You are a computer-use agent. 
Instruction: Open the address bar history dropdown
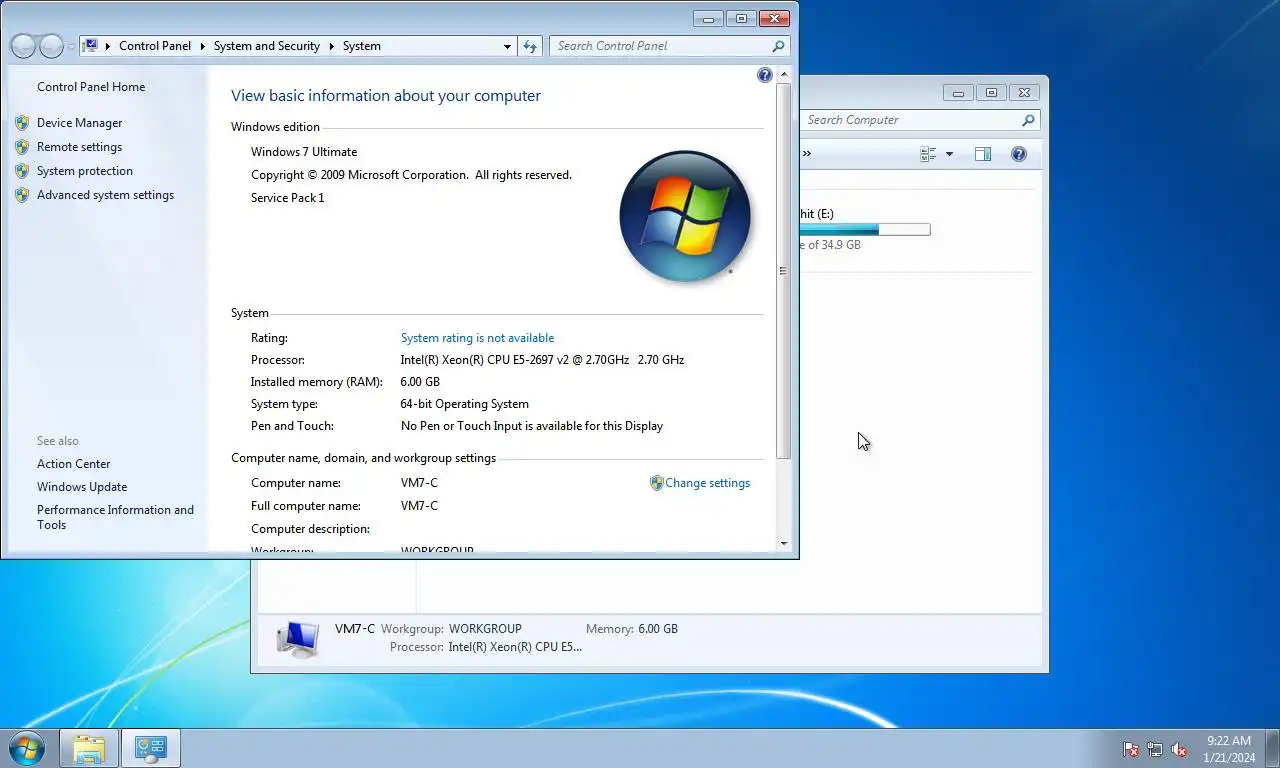[507, 46]
